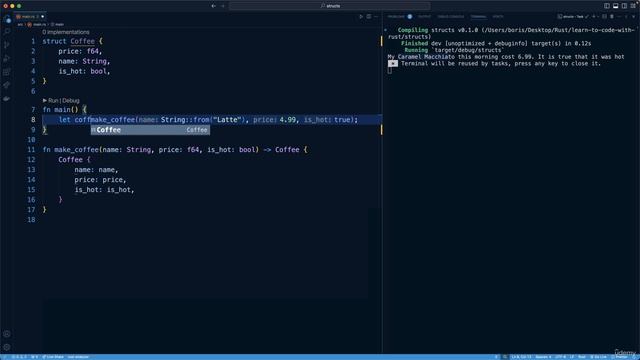Click the command center search box
640x360 pixels.
[x=330, y=6]
